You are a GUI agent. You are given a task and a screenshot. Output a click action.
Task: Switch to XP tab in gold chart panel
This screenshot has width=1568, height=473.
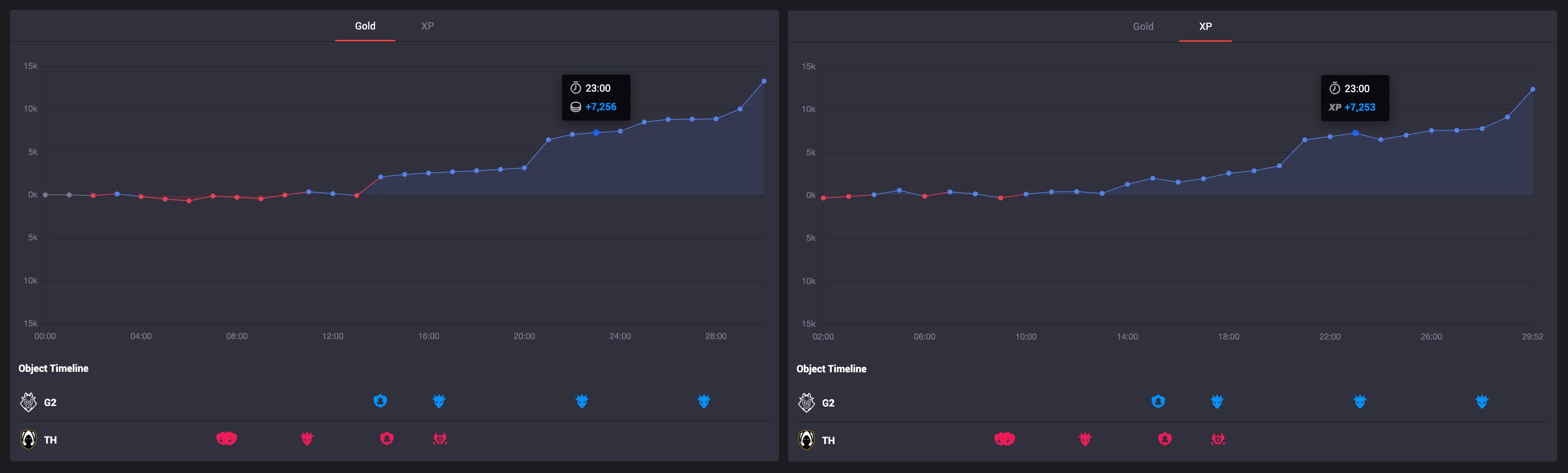point(427,26)
